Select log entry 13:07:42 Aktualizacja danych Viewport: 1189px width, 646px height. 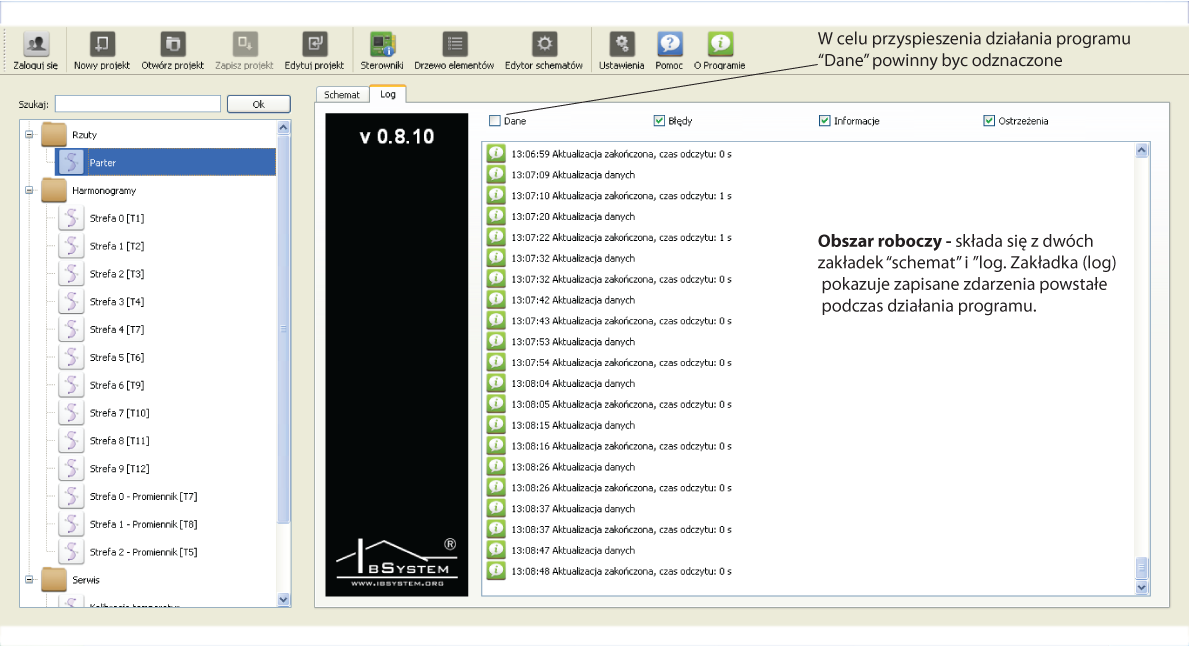click(573, 300)
